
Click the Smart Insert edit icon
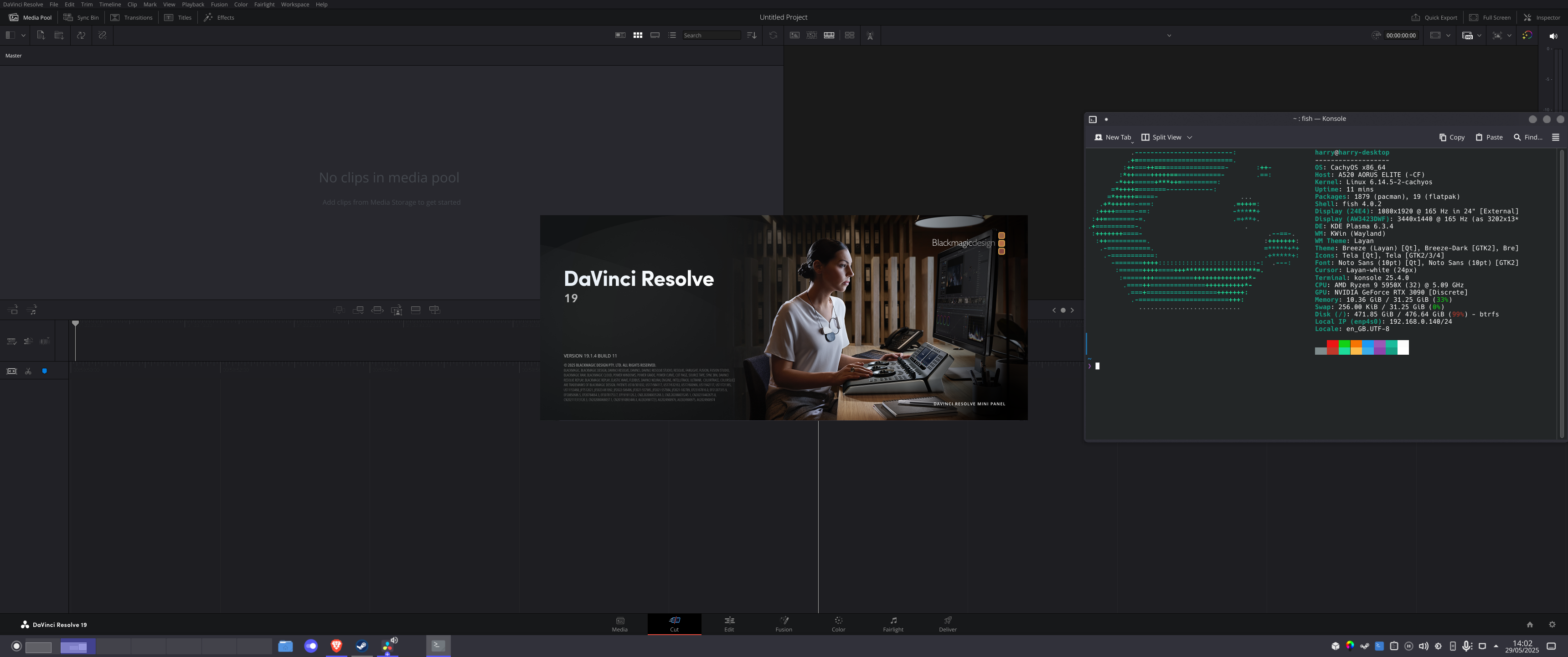[339, 310]
